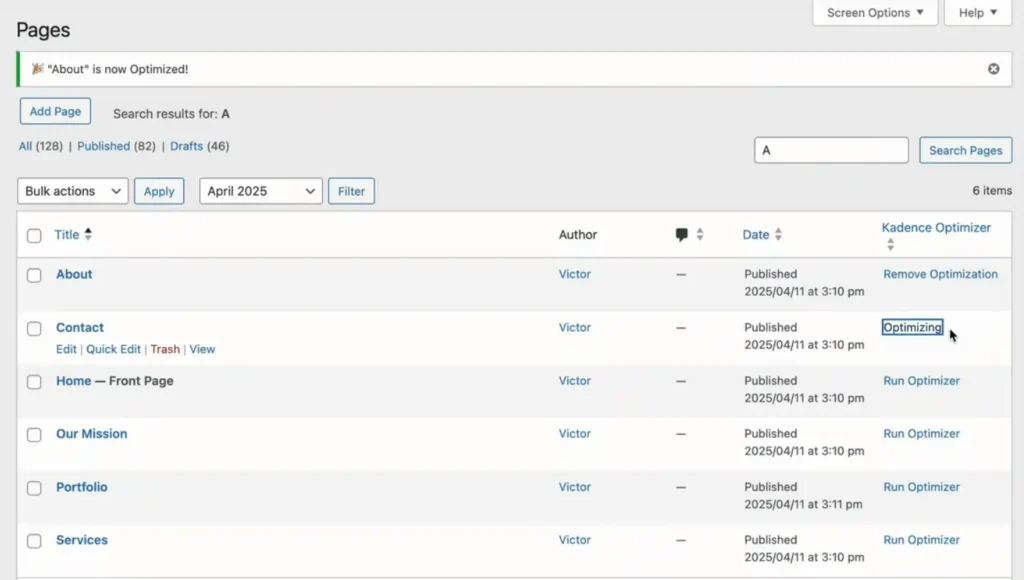Check the Services page checkbox
The height and width of the screenshot is (580, 1024).
[33, 540]
